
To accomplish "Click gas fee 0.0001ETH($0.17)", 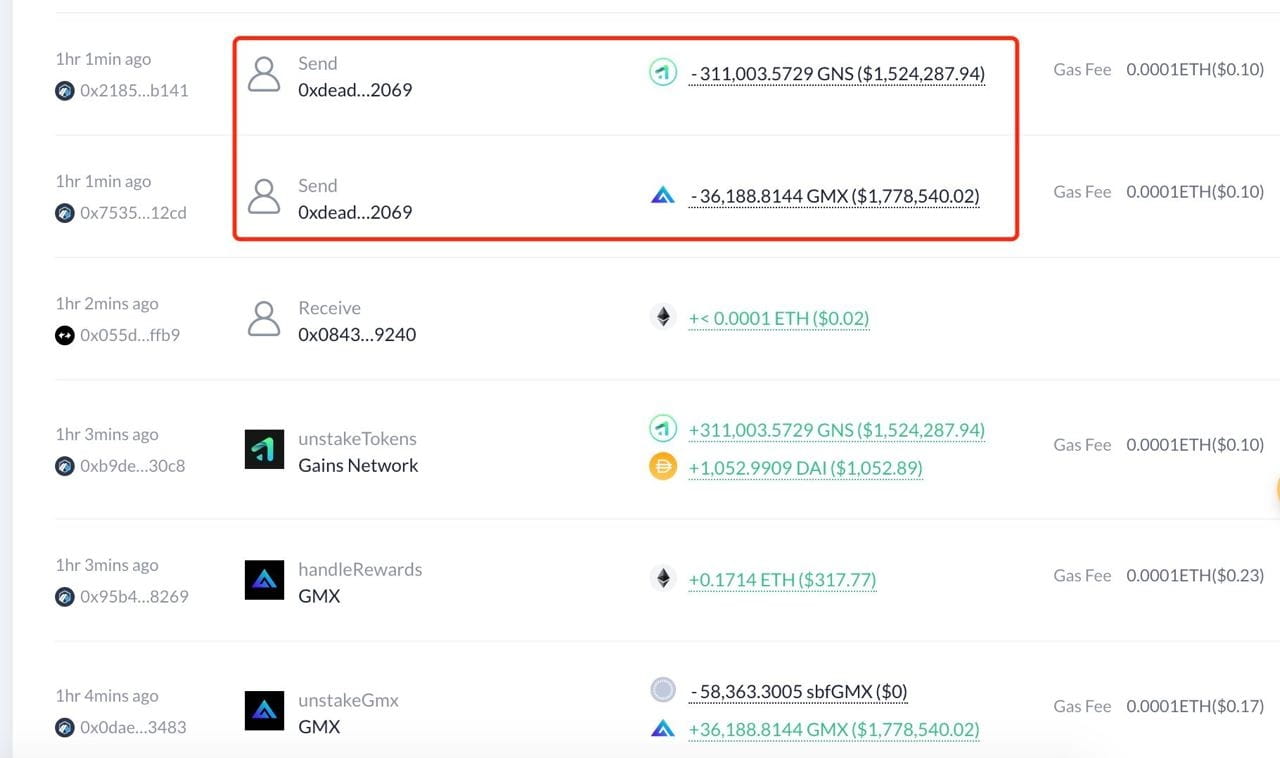I will 1195,706.
